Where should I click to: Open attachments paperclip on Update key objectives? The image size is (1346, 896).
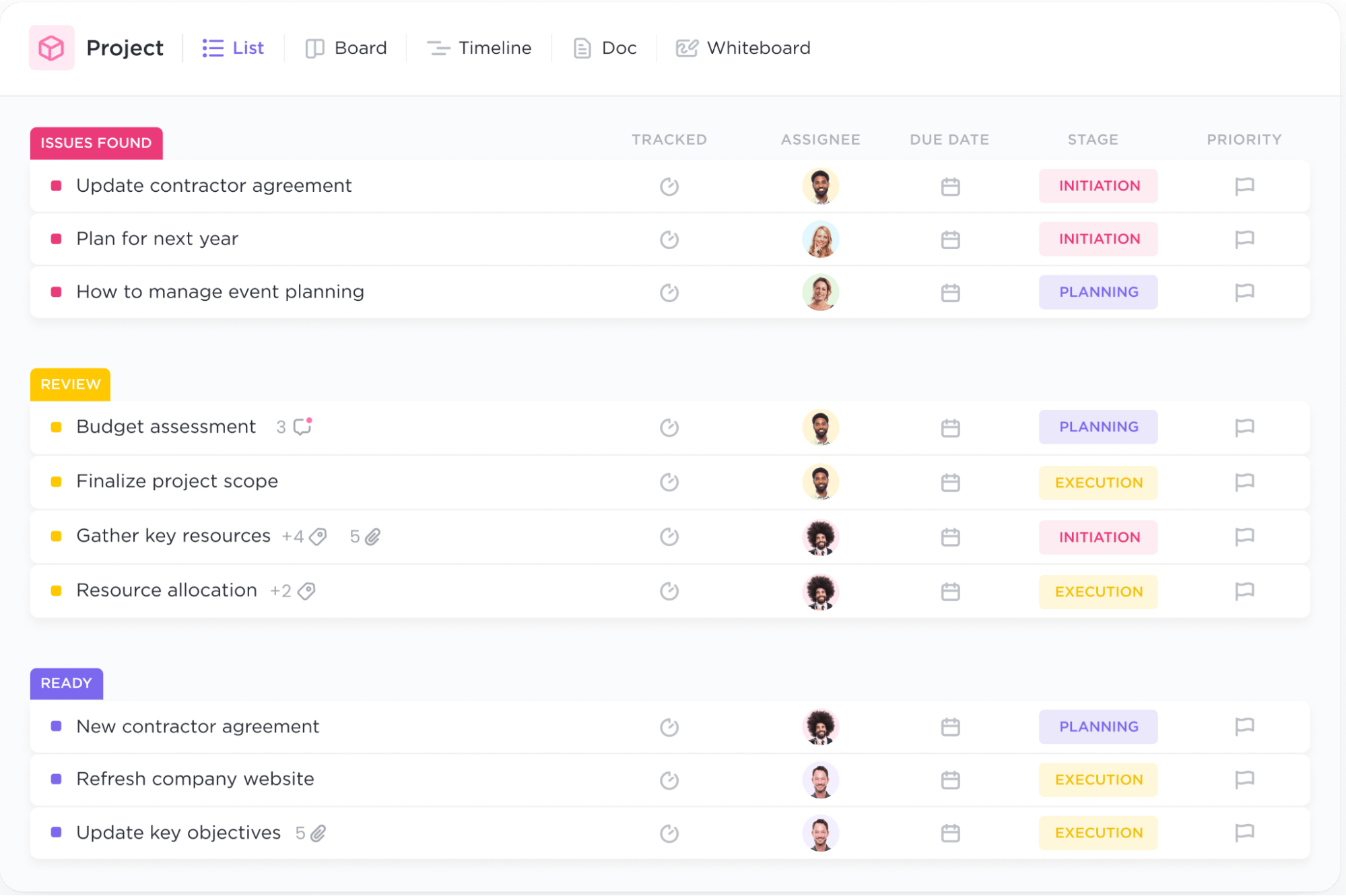[x=318, y=833]
